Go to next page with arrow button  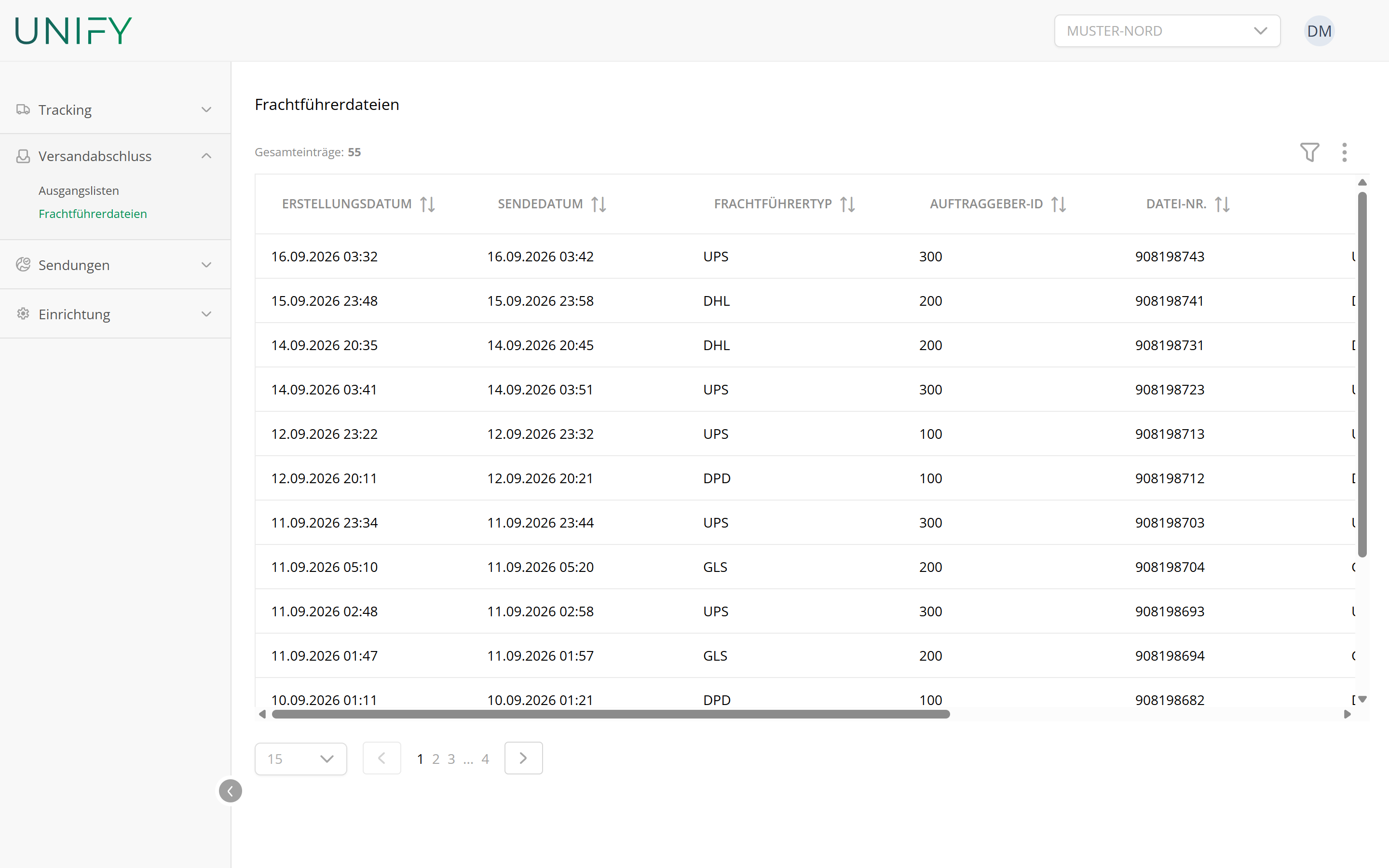[x=523, y=759]
